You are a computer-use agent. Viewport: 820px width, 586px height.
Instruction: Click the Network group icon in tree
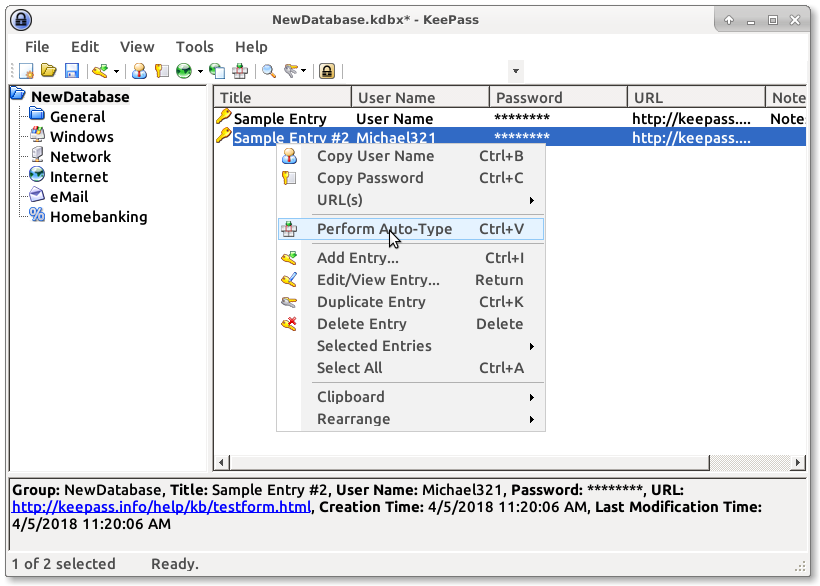tap(37, 155)
